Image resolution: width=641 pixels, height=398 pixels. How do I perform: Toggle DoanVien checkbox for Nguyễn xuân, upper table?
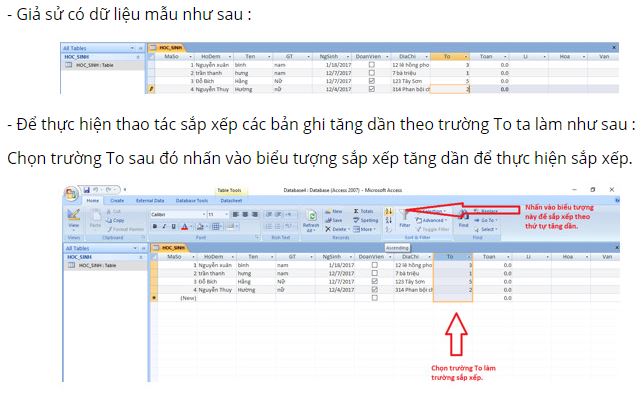pyautogui.click(x=372, y=65)
